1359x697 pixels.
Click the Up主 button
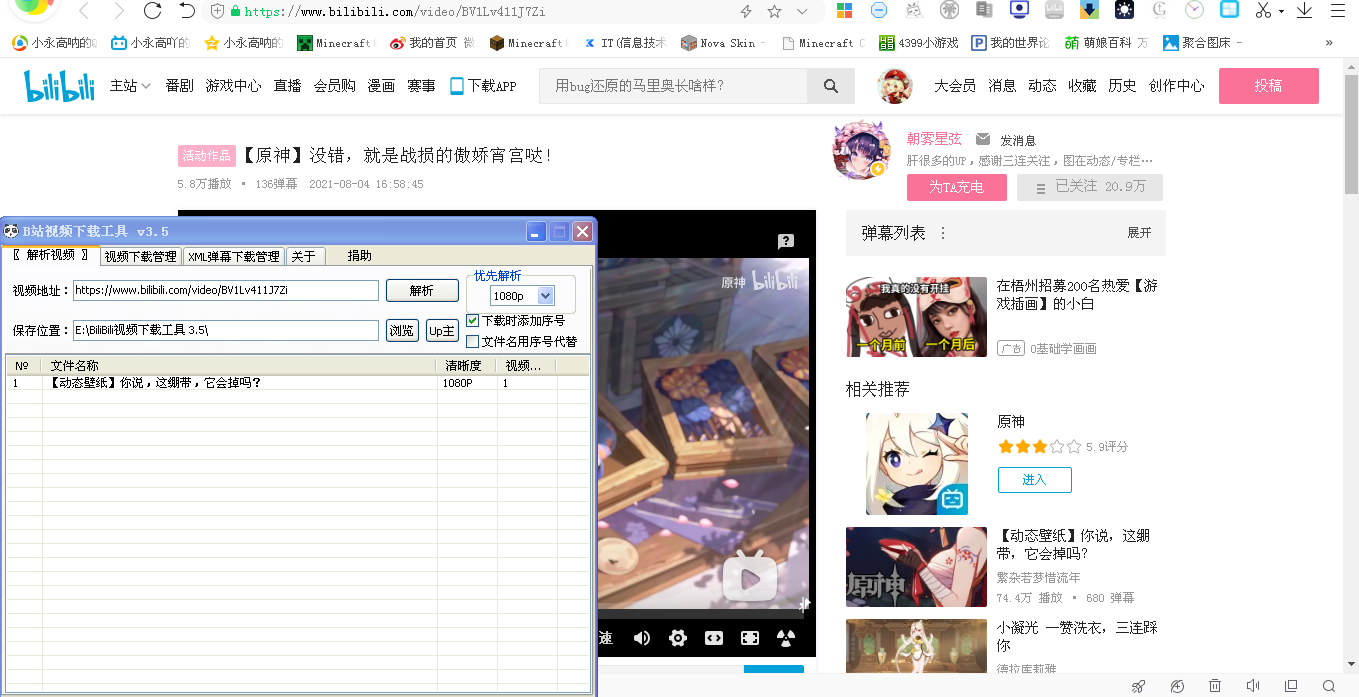click(x=441, y=331)
